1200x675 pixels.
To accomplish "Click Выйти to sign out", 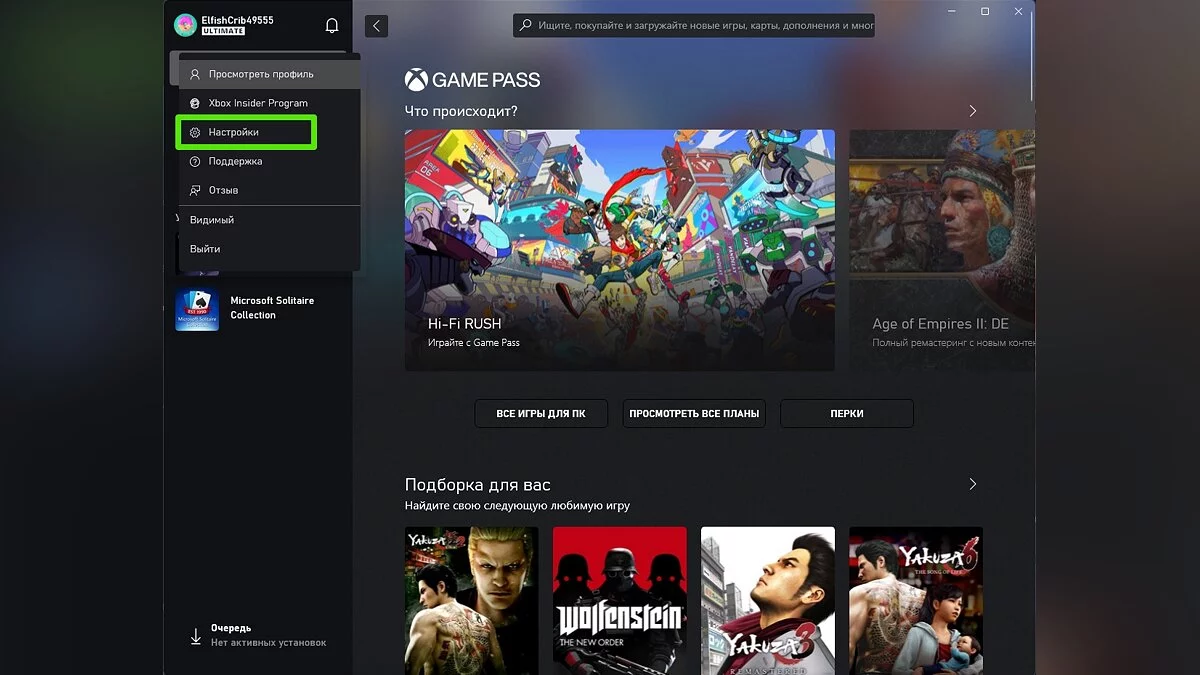I will point(205,249).
